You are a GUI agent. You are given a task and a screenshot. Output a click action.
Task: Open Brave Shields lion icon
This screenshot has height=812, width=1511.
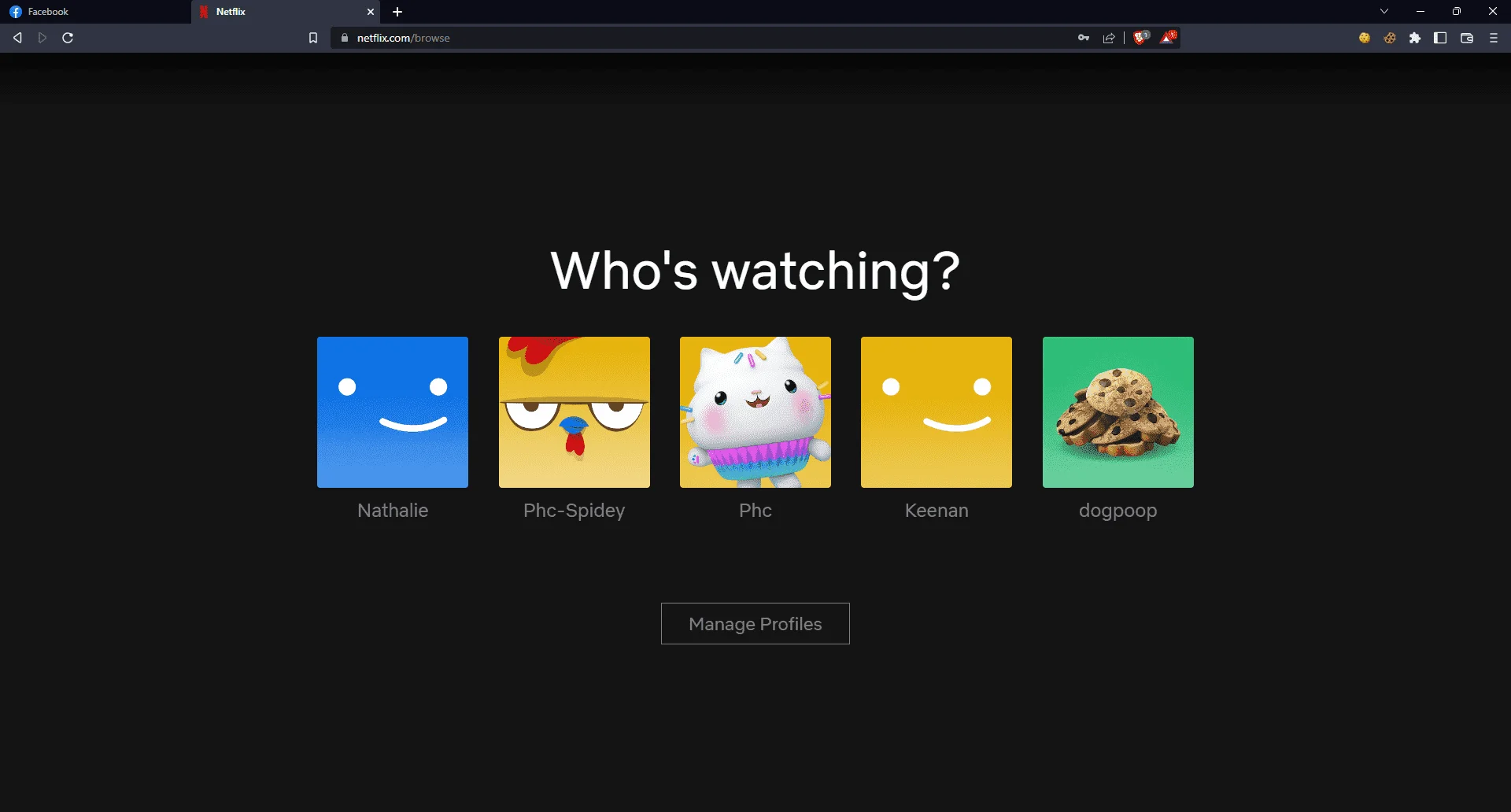coord(1141,37)
